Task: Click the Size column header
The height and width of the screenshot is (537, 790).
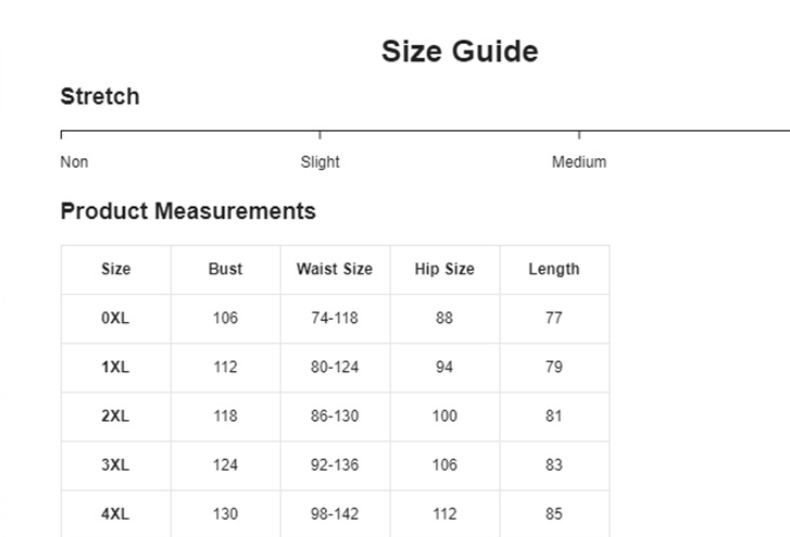Action: tap(116, 269)
